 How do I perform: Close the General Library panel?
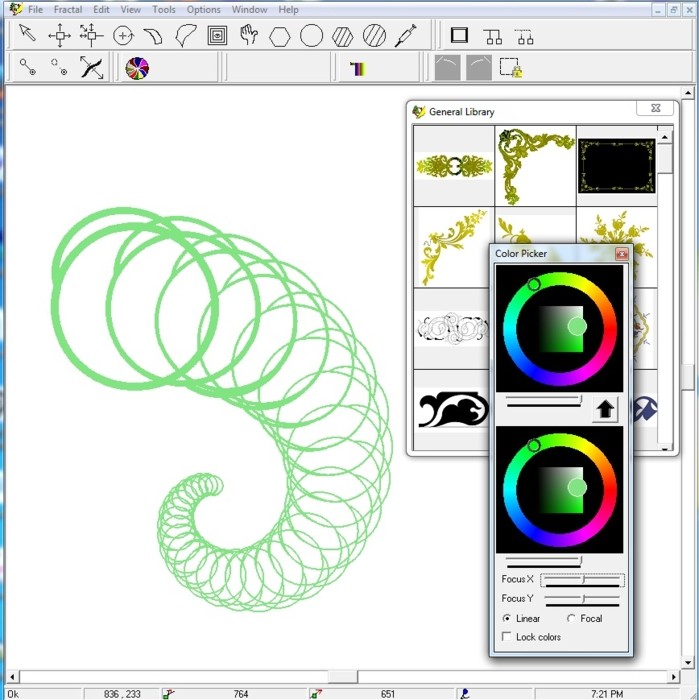click(x=655, y=108)
